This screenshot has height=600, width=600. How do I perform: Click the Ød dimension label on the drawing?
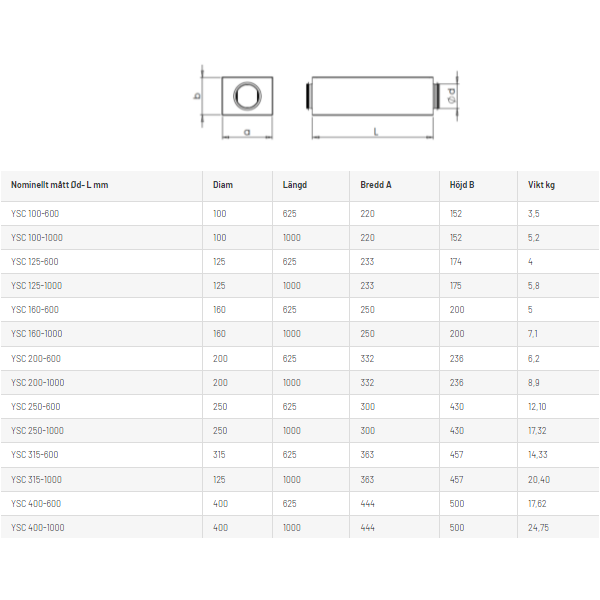[453, 97]
